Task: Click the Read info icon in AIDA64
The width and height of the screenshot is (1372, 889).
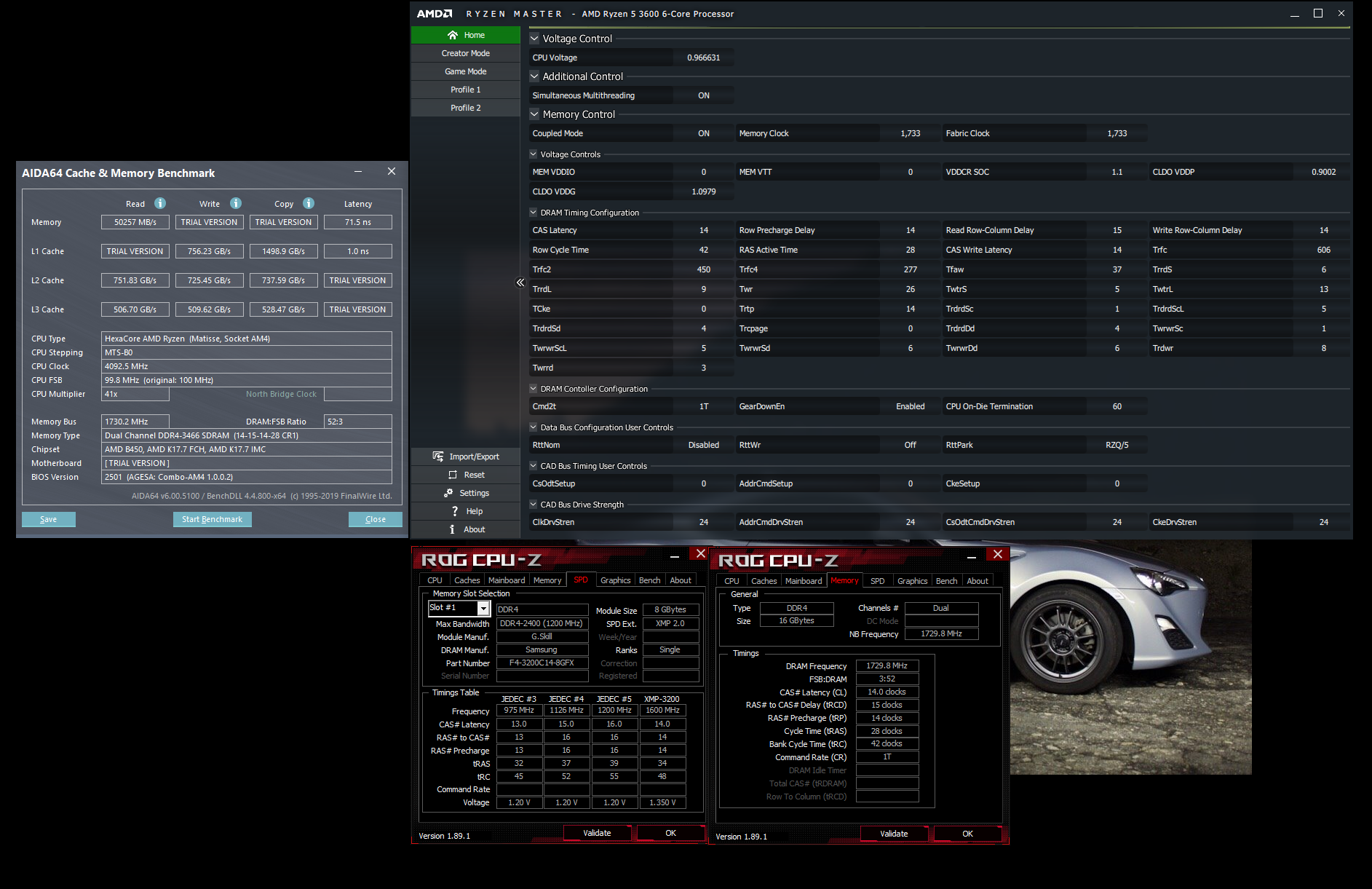Action: coord(160,203)
